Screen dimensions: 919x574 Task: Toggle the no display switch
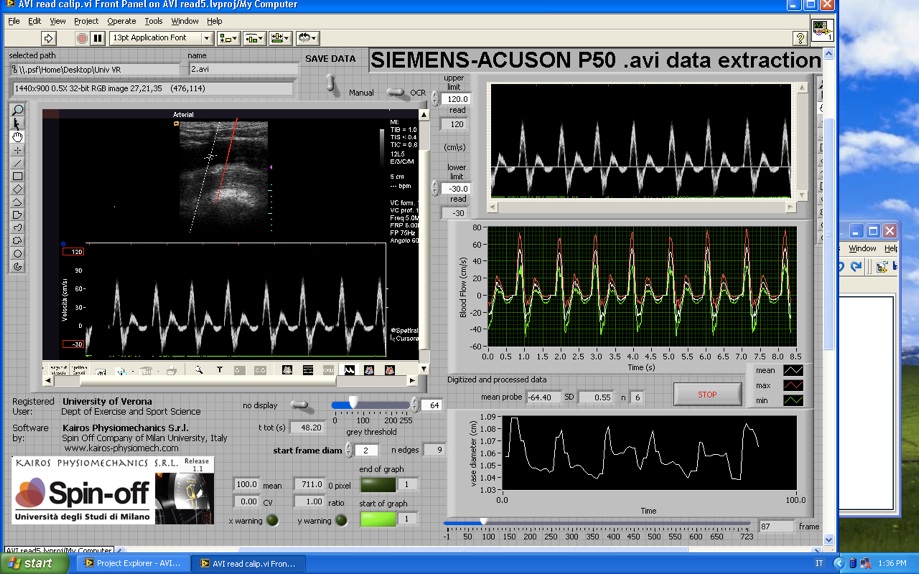point(300,405)
